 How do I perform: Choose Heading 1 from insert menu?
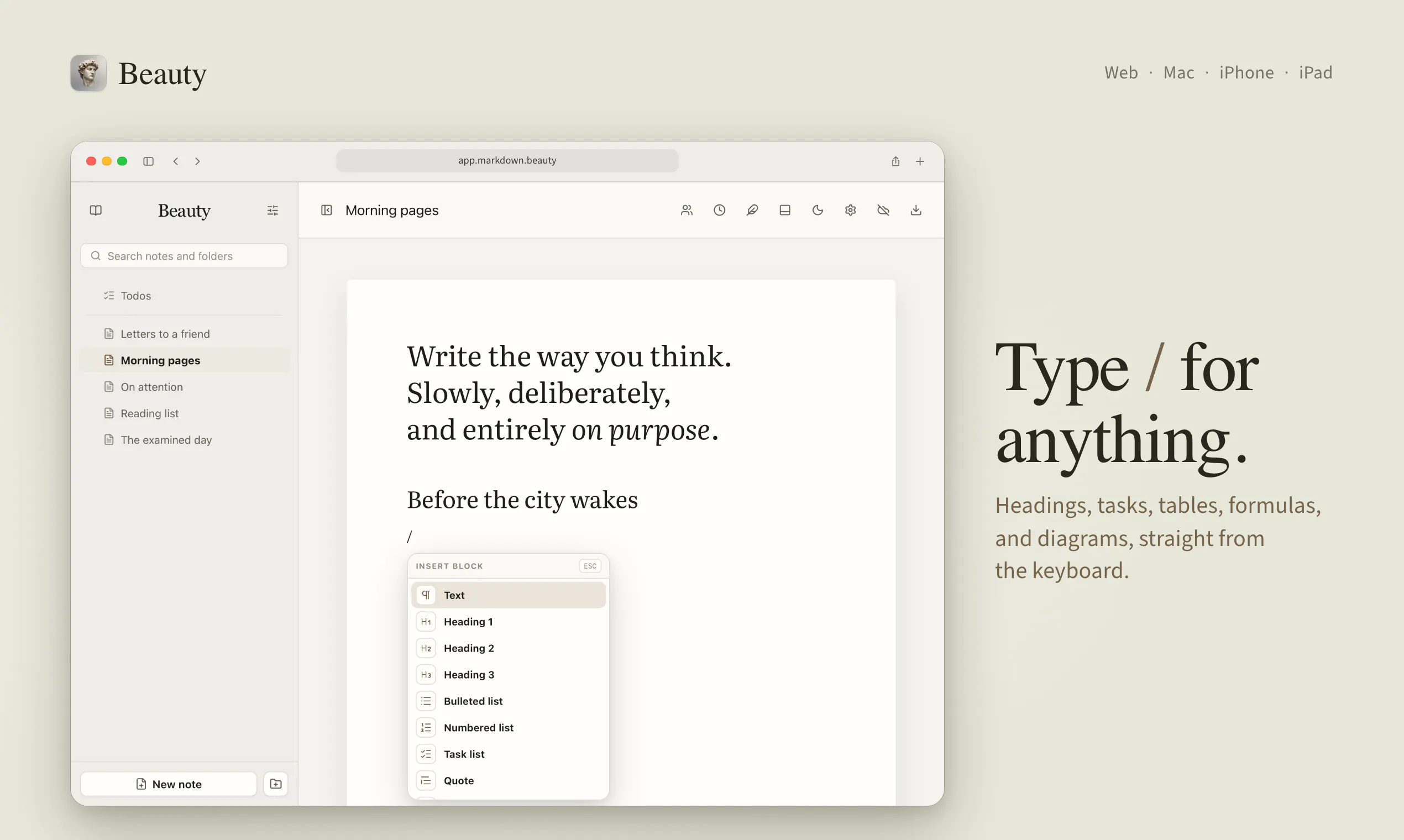click(x=509, y=622)
